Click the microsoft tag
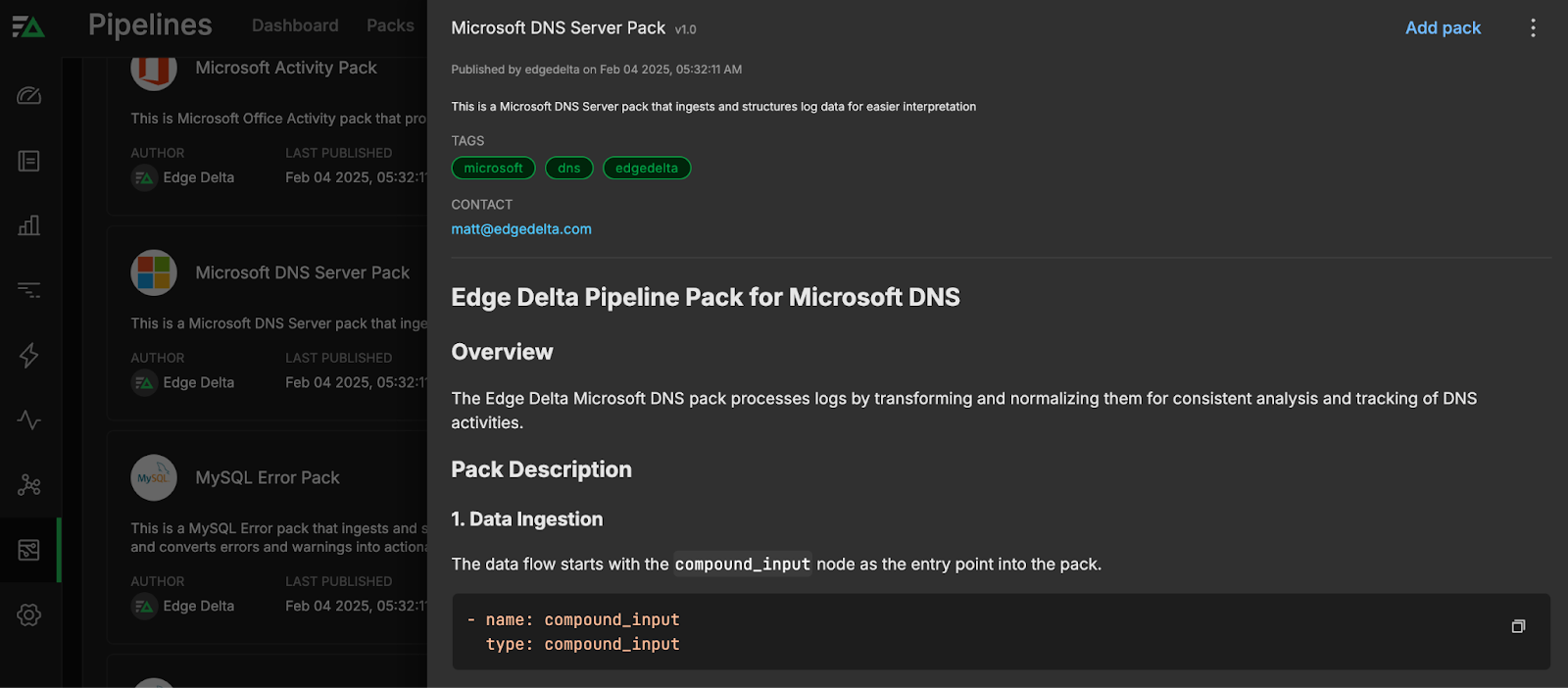1568x688 pixels. point(493,169)
